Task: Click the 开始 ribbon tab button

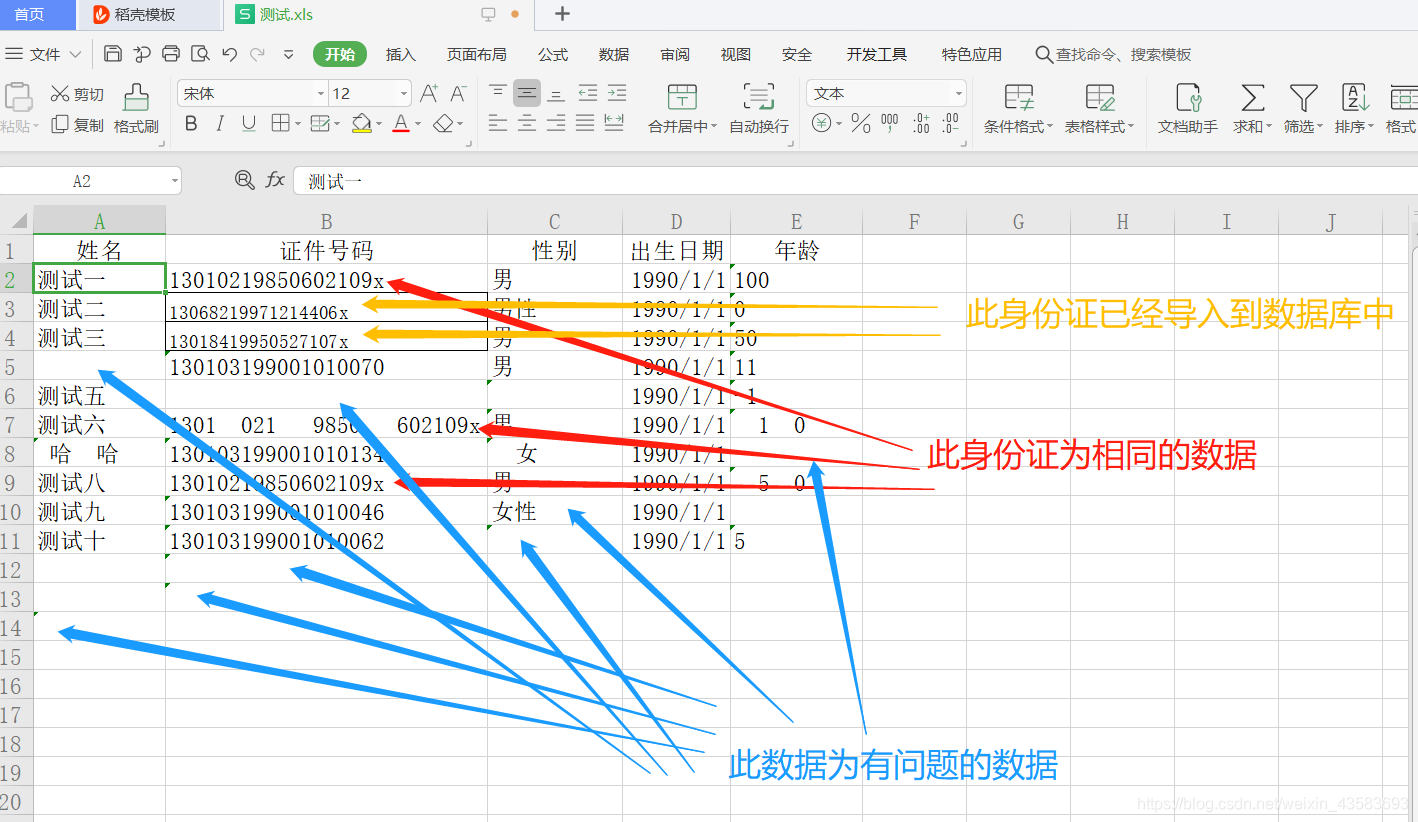Action: (340, 54)
